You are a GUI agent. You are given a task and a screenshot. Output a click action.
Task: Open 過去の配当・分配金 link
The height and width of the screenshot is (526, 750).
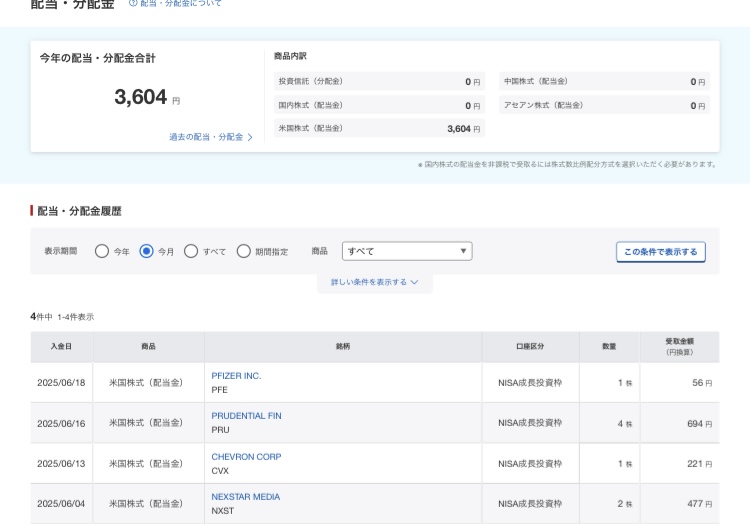(x=206, y=137)
